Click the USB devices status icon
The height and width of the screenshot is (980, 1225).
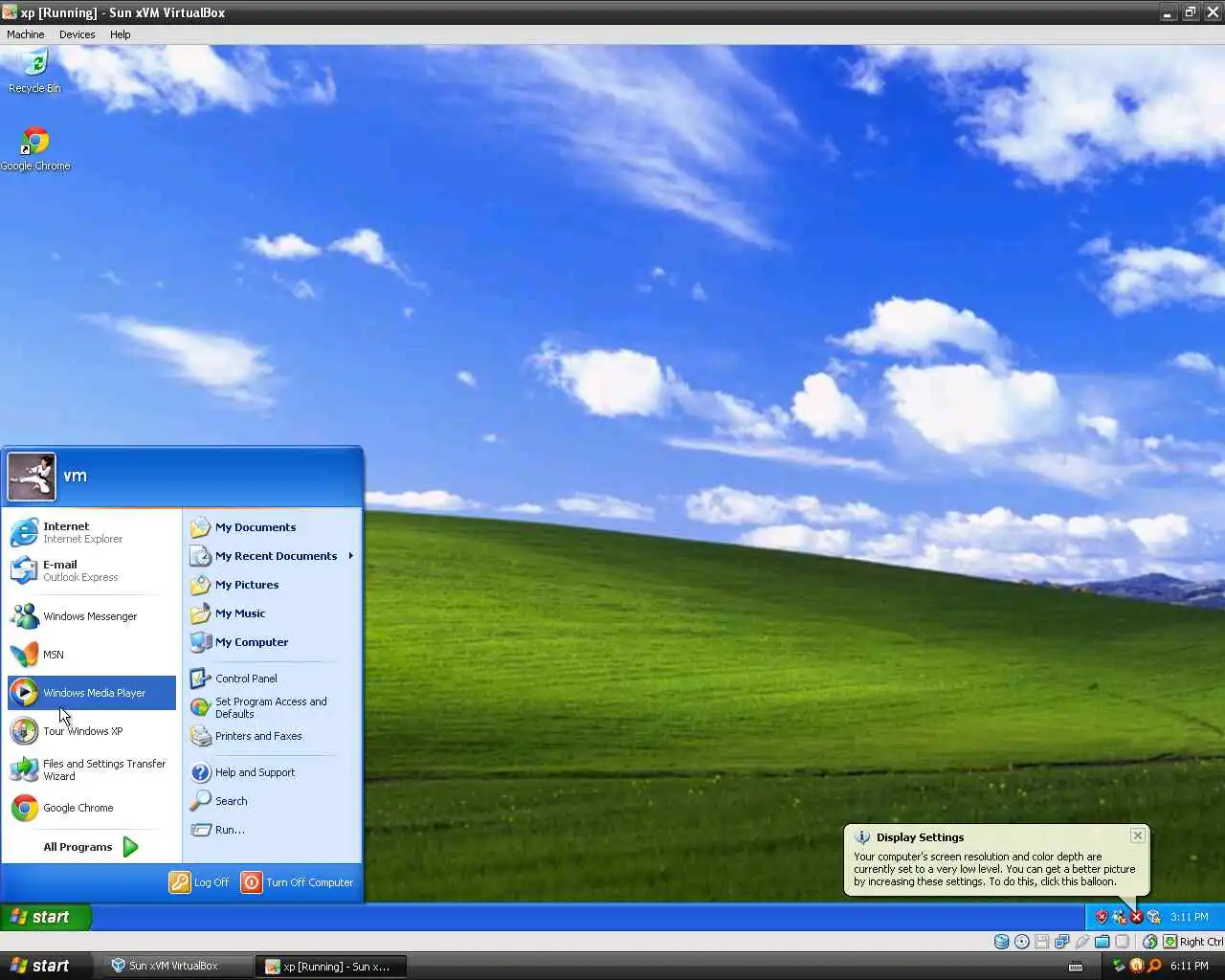pos(1081,942)
